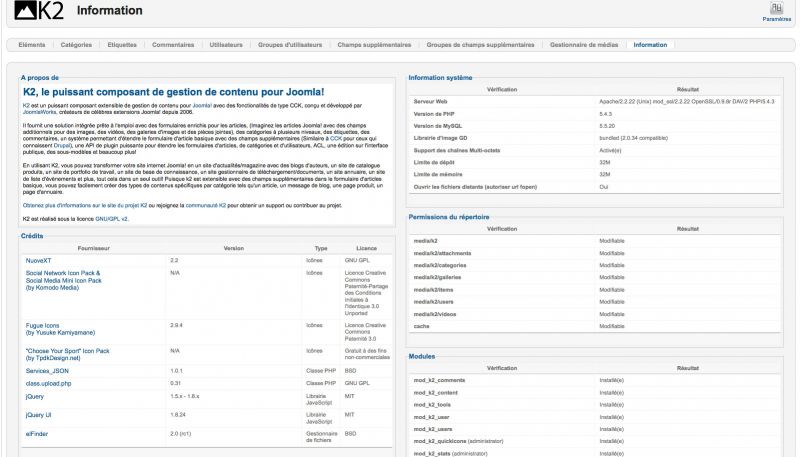This screenshot has width=800, height=457.
Task: Open the GNU/GPL v2 licence link
Action: click(111, 219)
